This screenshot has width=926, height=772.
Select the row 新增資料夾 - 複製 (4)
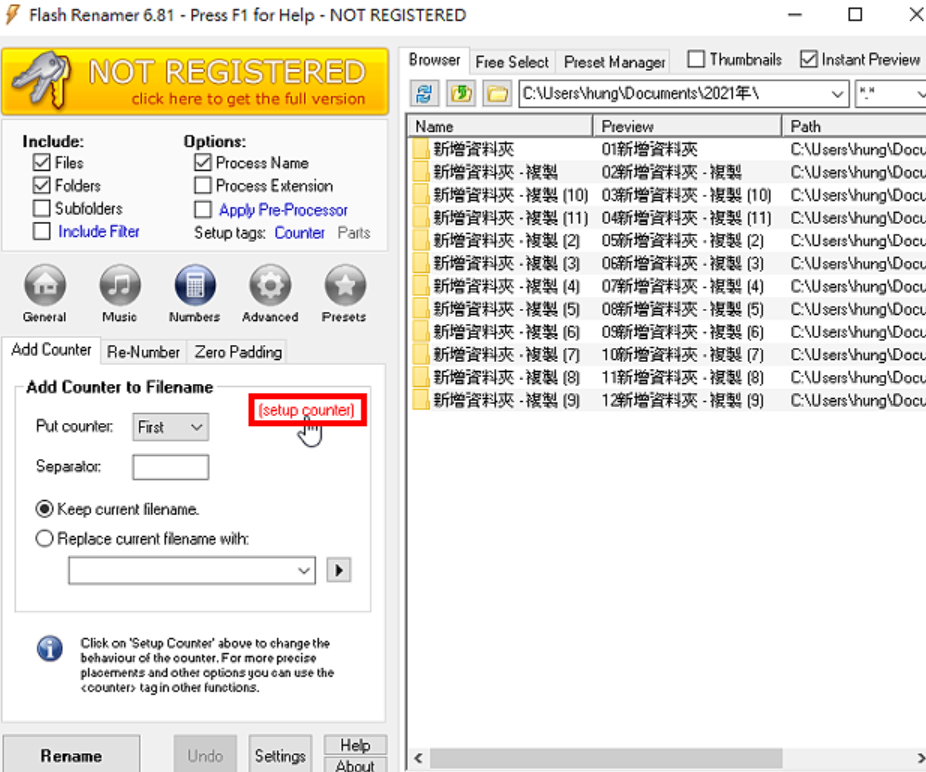coord(667,286)
